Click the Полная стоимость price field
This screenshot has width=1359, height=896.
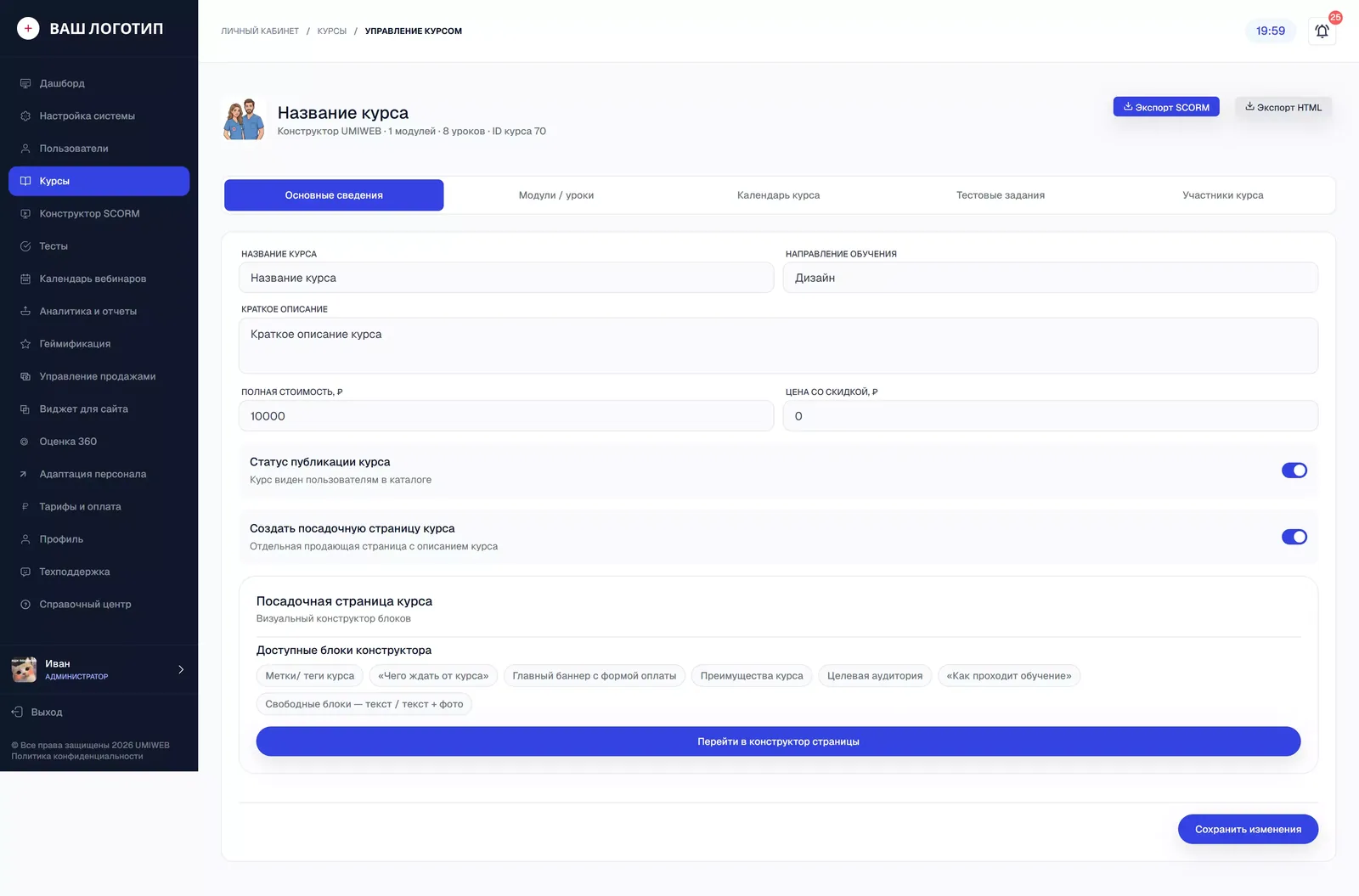[x=506, y=416]
